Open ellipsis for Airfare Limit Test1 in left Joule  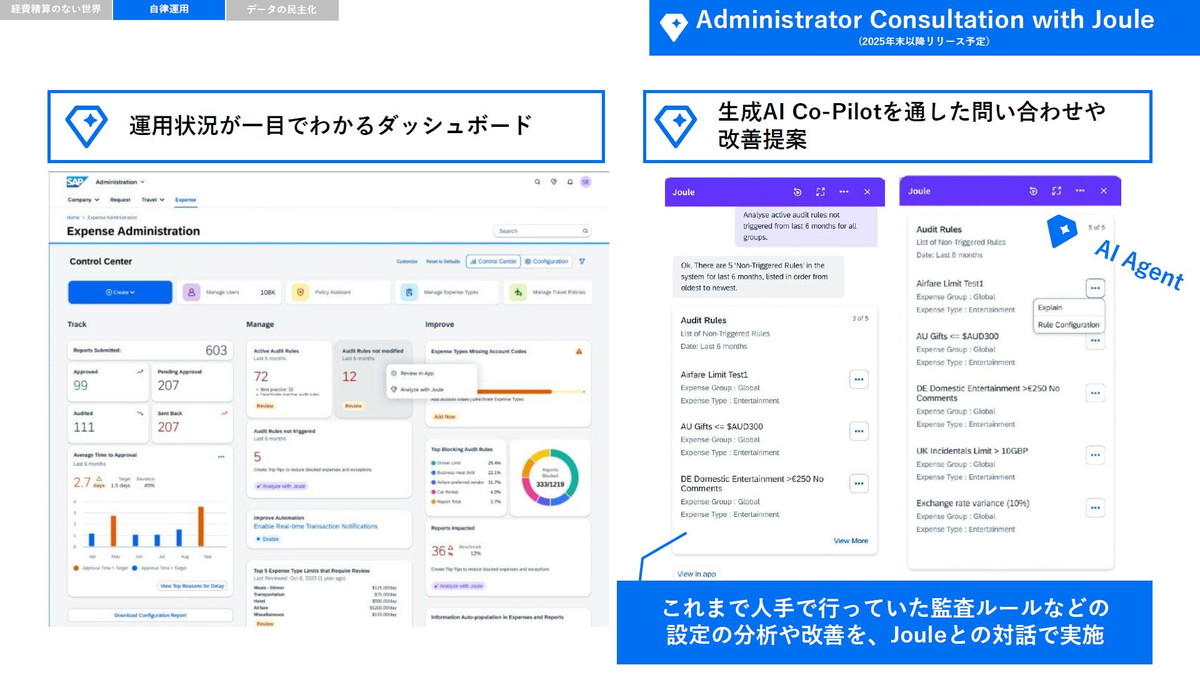pos(858,379)
